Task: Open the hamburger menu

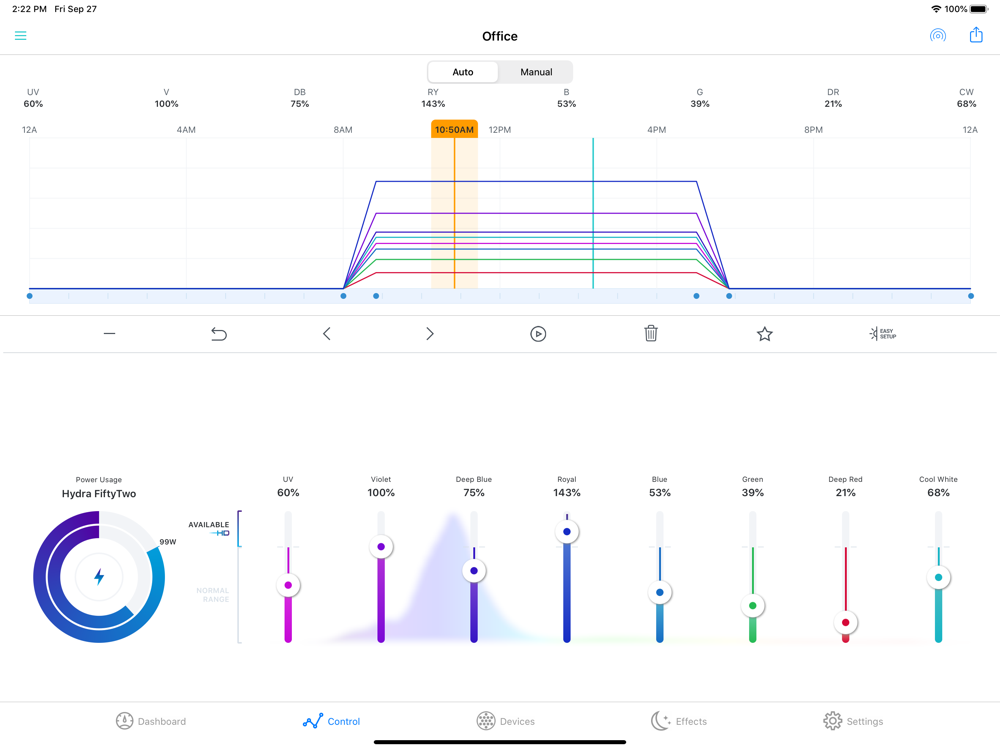Action: pyautogui.click(x=20, y=36)
